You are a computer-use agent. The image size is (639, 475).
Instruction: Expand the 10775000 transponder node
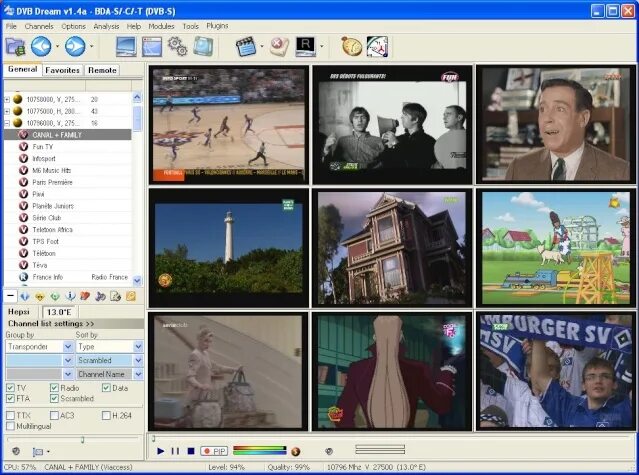(7, 111)
